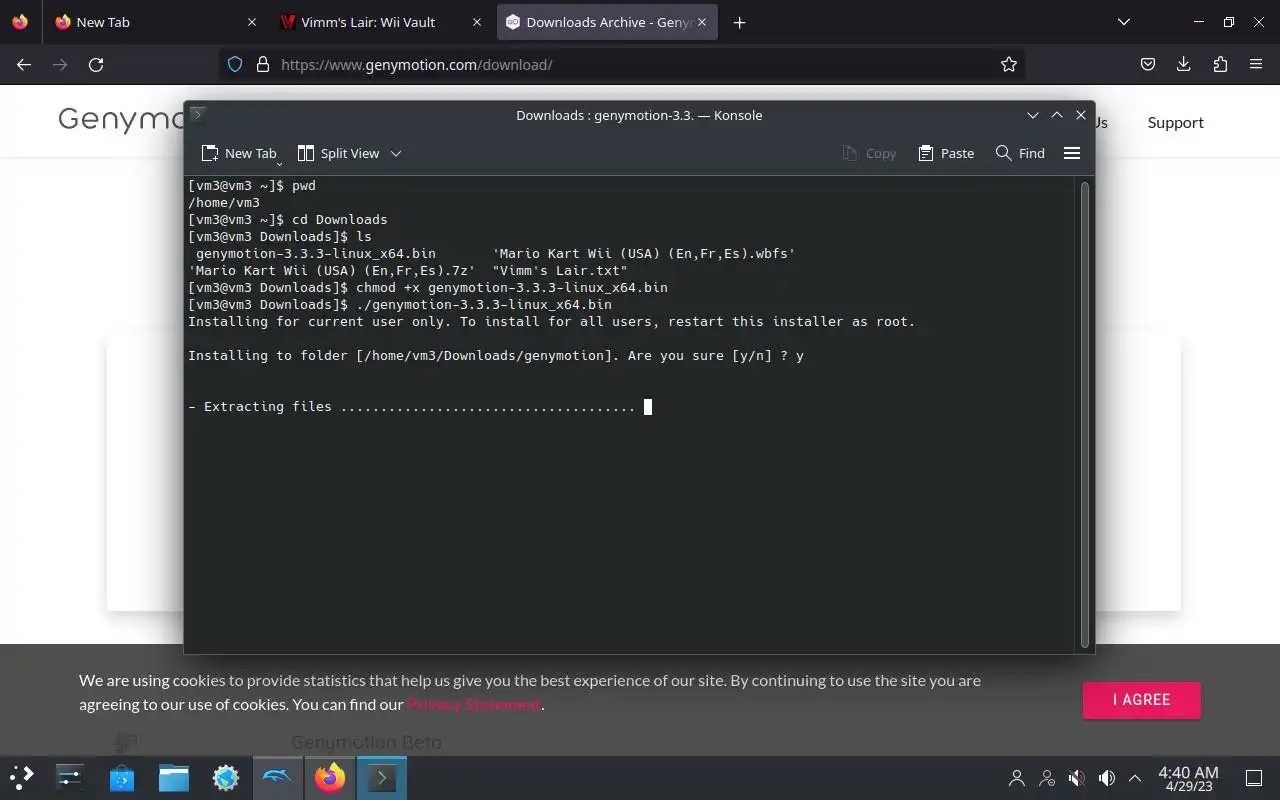Open the list all tabs dropdown

(x=1124, y=22)
